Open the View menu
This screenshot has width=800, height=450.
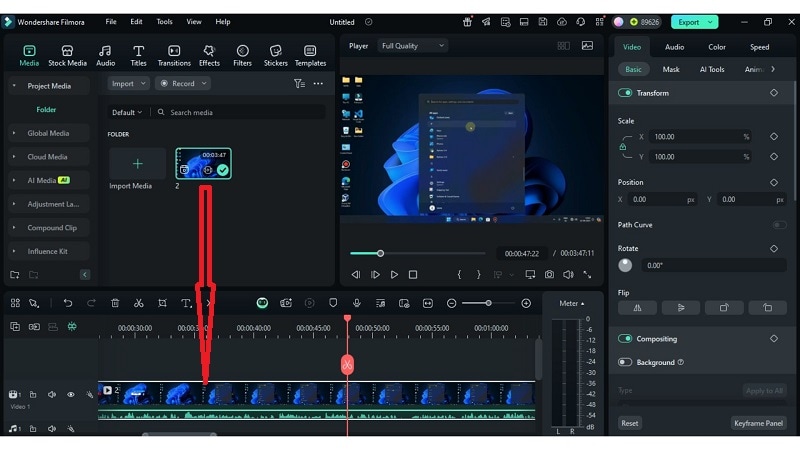194,22
